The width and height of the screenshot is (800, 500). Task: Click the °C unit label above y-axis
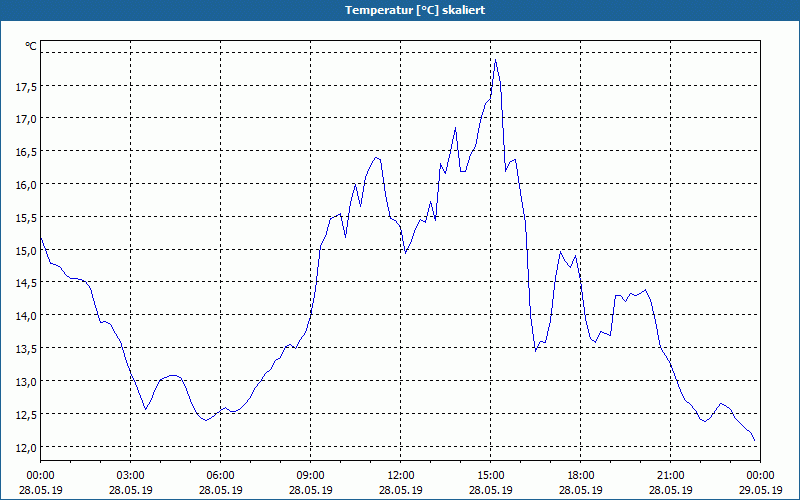click(31, 46)
